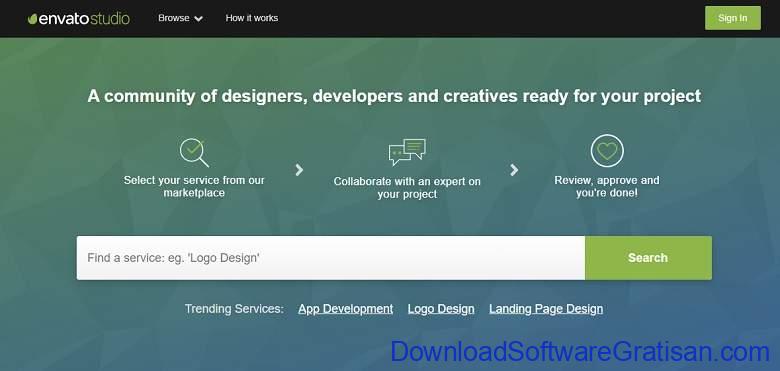Open the How it works page
The height and width of the screenshot is (371, 780).
pyautogui.click(x=252, y=18)
